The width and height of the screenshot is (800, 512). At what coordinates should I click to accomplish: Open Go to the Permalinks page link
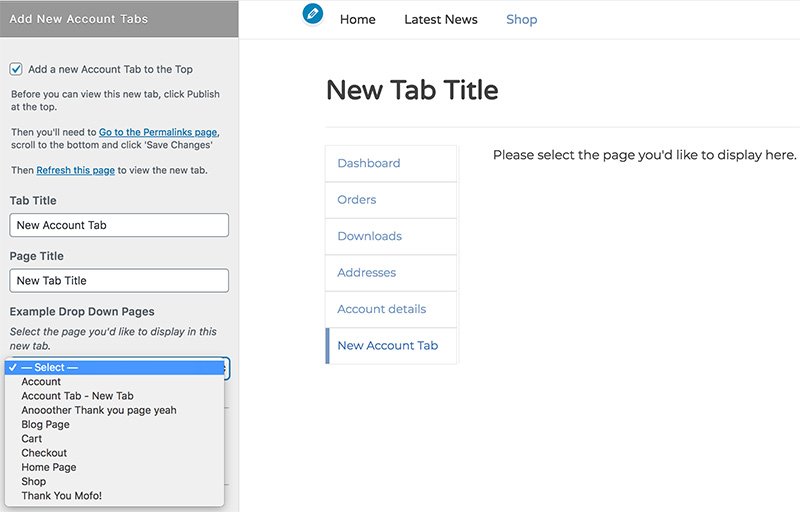[x=158, y=132]
